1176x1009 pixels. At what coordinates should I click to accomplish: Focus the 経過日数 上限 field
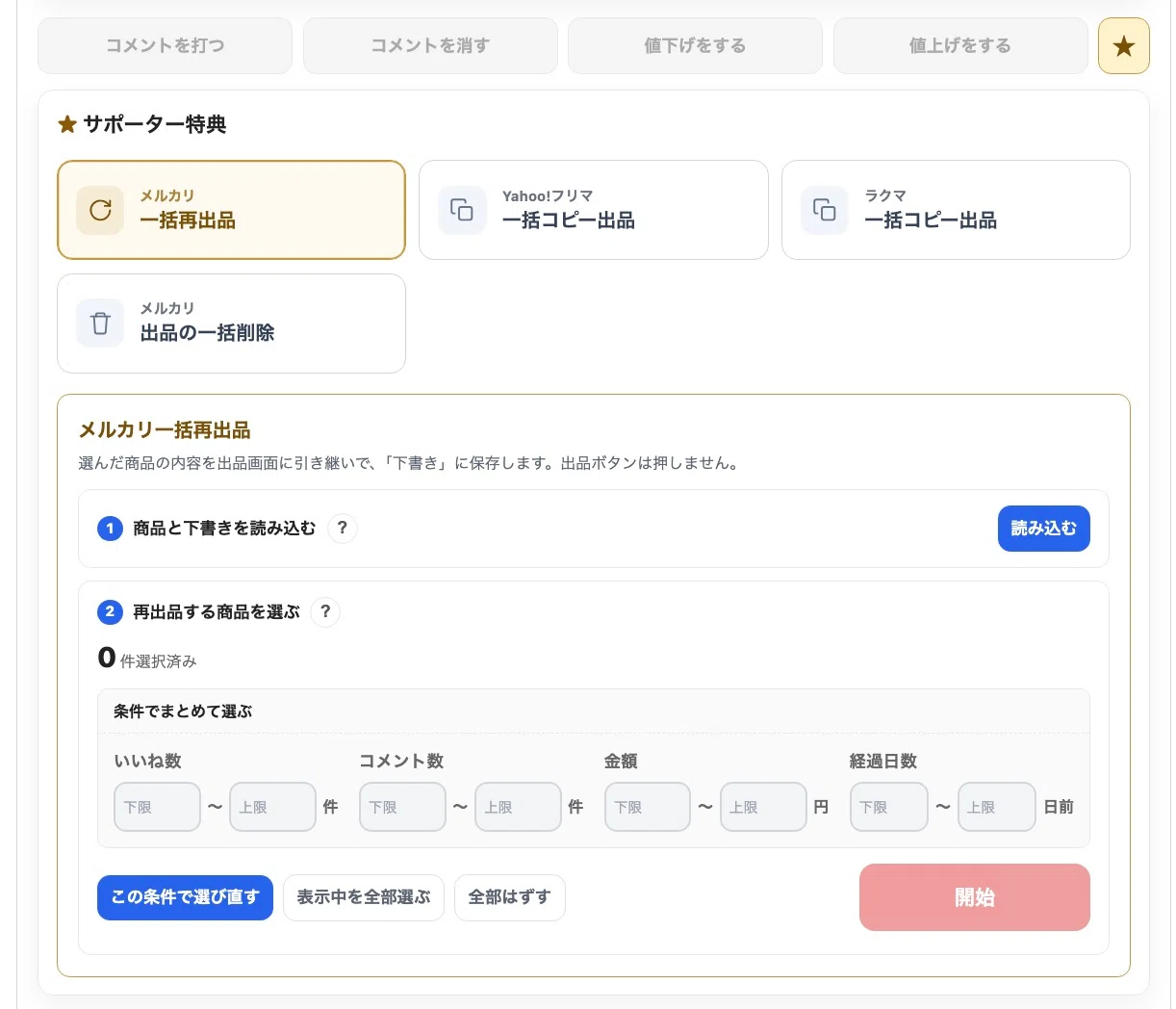[997, 807]
